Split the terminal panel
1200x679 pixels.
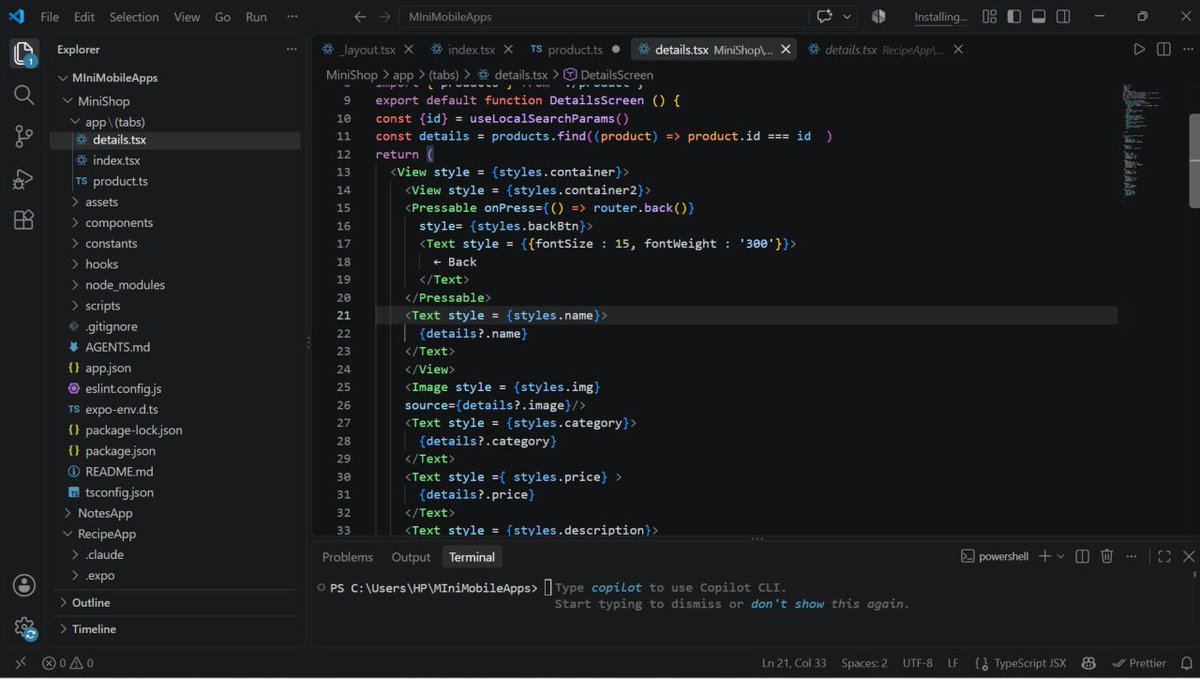pos(1082,556)
